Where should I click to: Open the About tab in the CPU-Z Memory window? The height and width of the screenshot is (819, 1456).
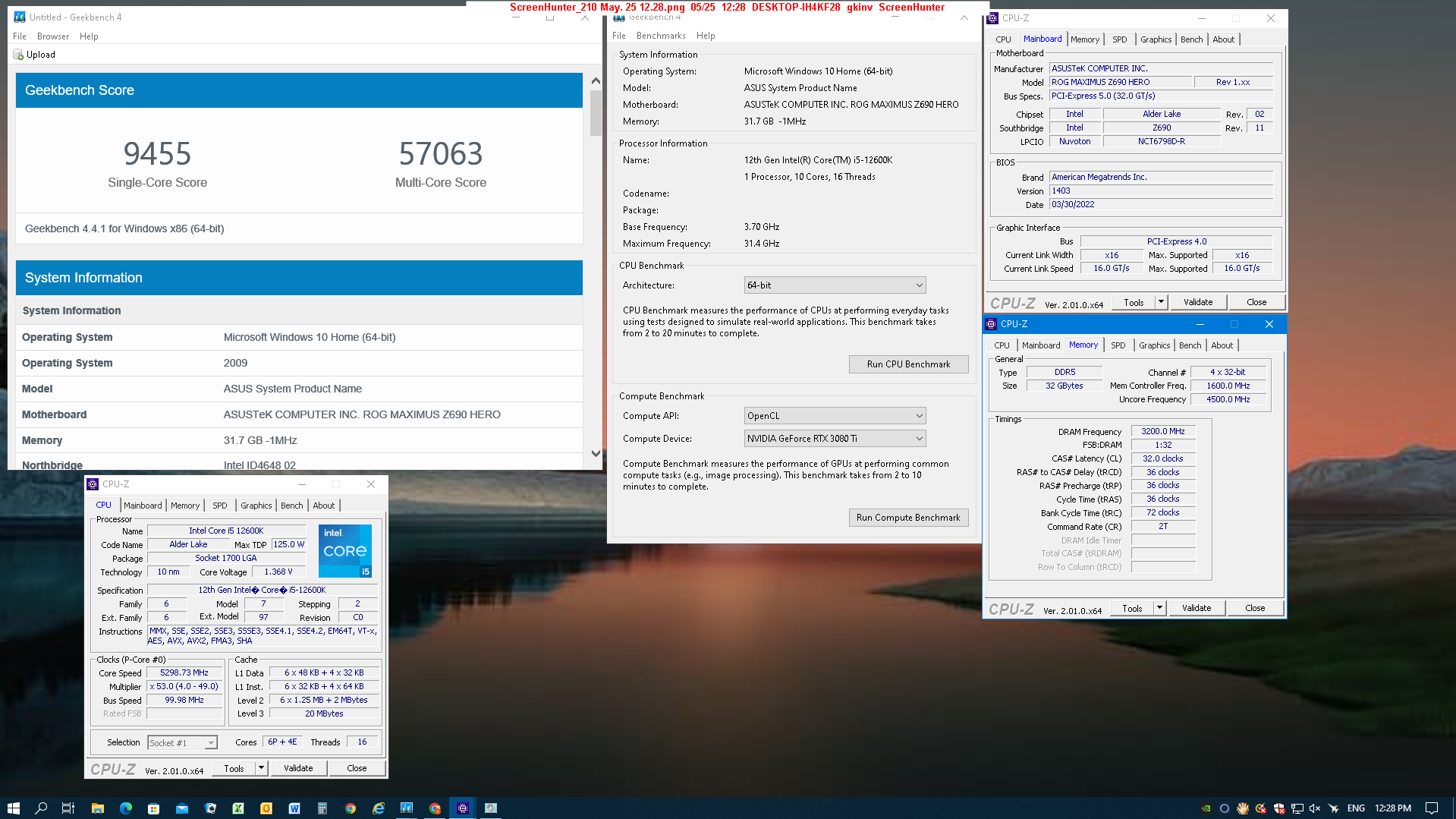[x=1222, y=345]
